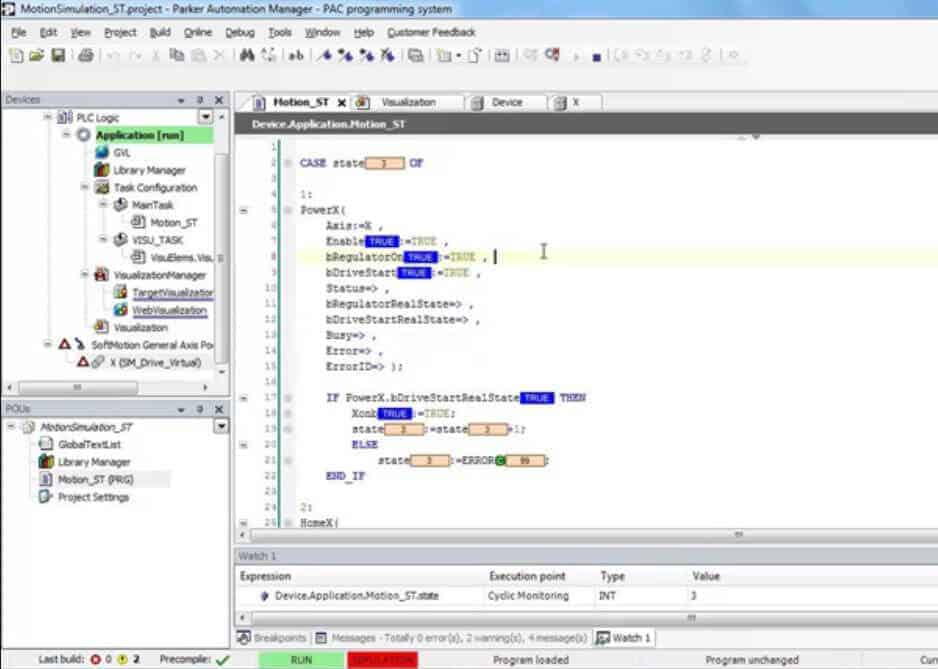Click the green RUN status indicator
Screen dimensions: 938x669
pos(302,659)
